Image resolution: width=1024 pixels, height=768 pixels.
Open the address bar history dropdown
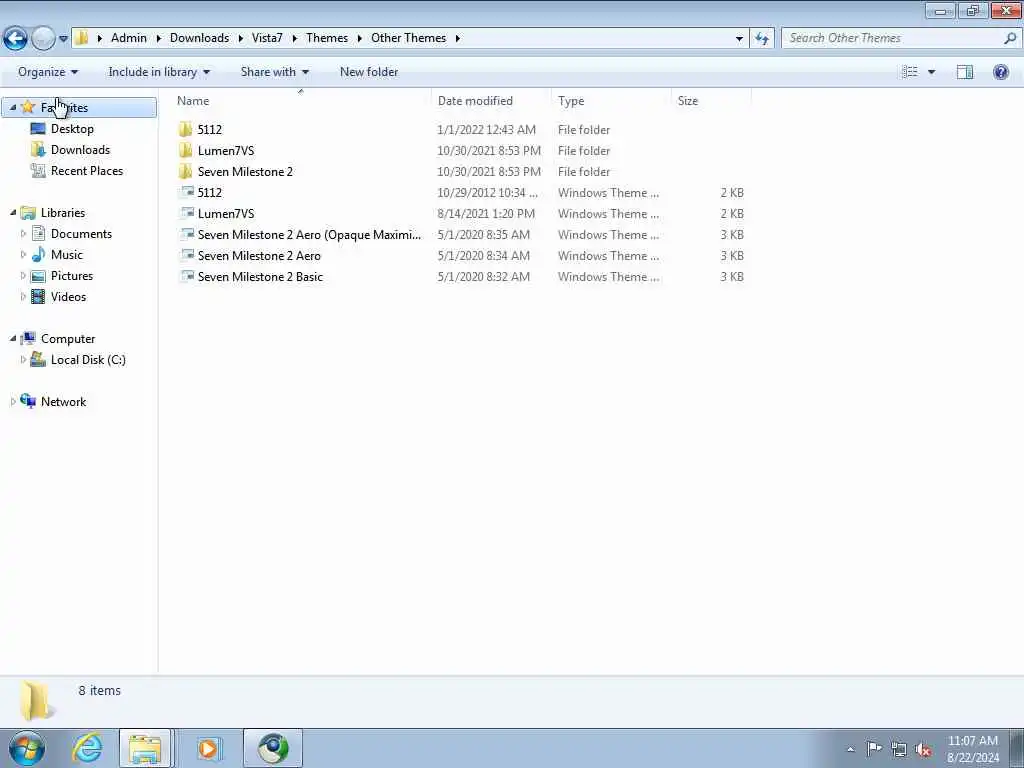739,39
